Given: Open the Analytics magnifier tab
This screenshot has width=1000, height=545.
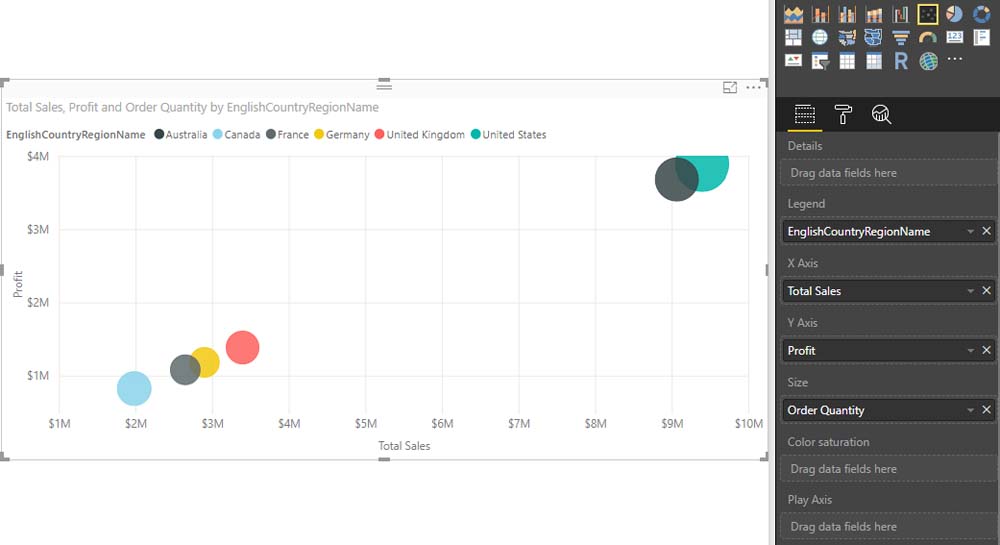Looking at the screenshot, I should pos(881,115).
